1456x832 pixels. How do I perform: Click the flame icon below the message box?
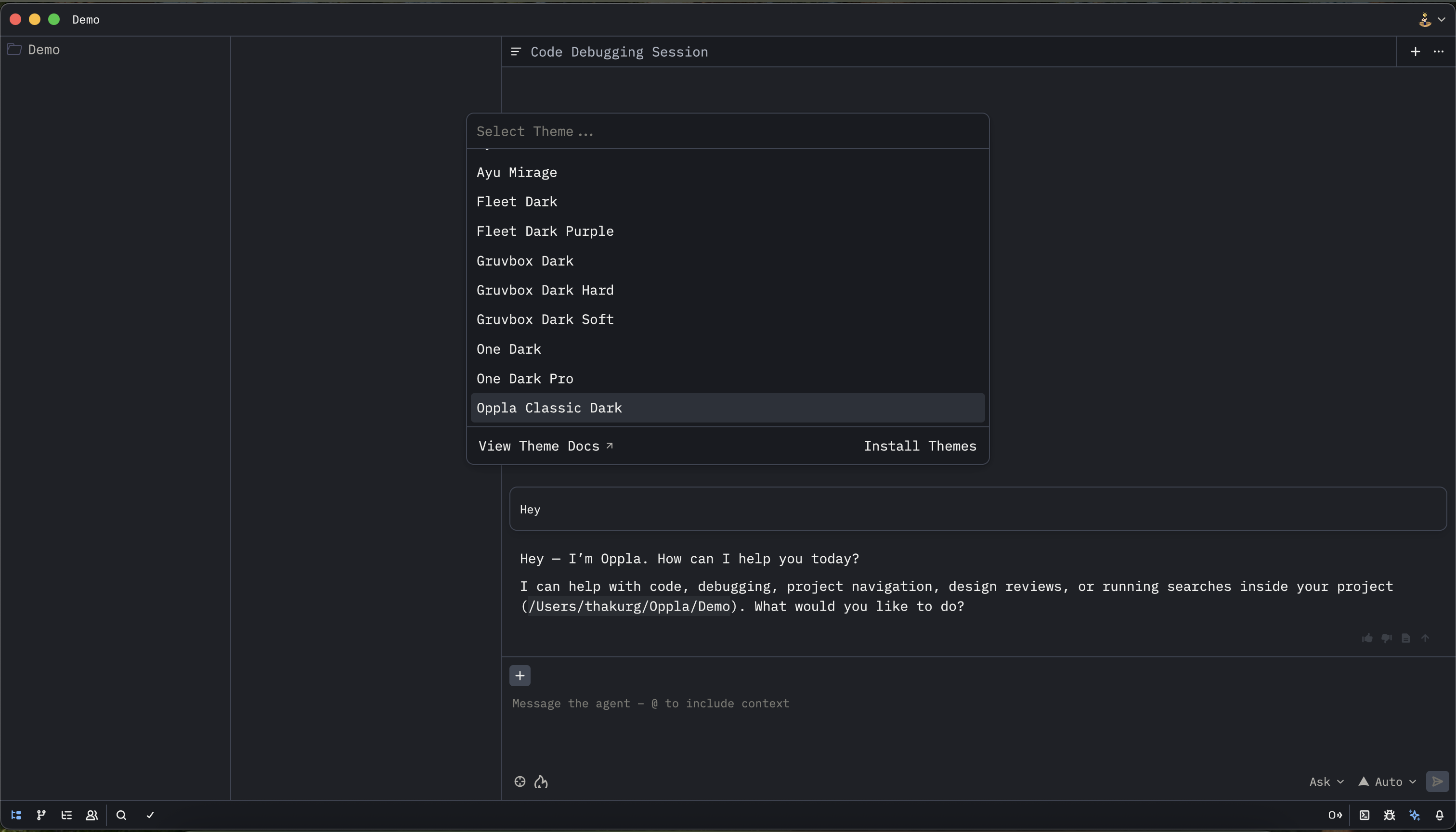(x=541, y=781)
